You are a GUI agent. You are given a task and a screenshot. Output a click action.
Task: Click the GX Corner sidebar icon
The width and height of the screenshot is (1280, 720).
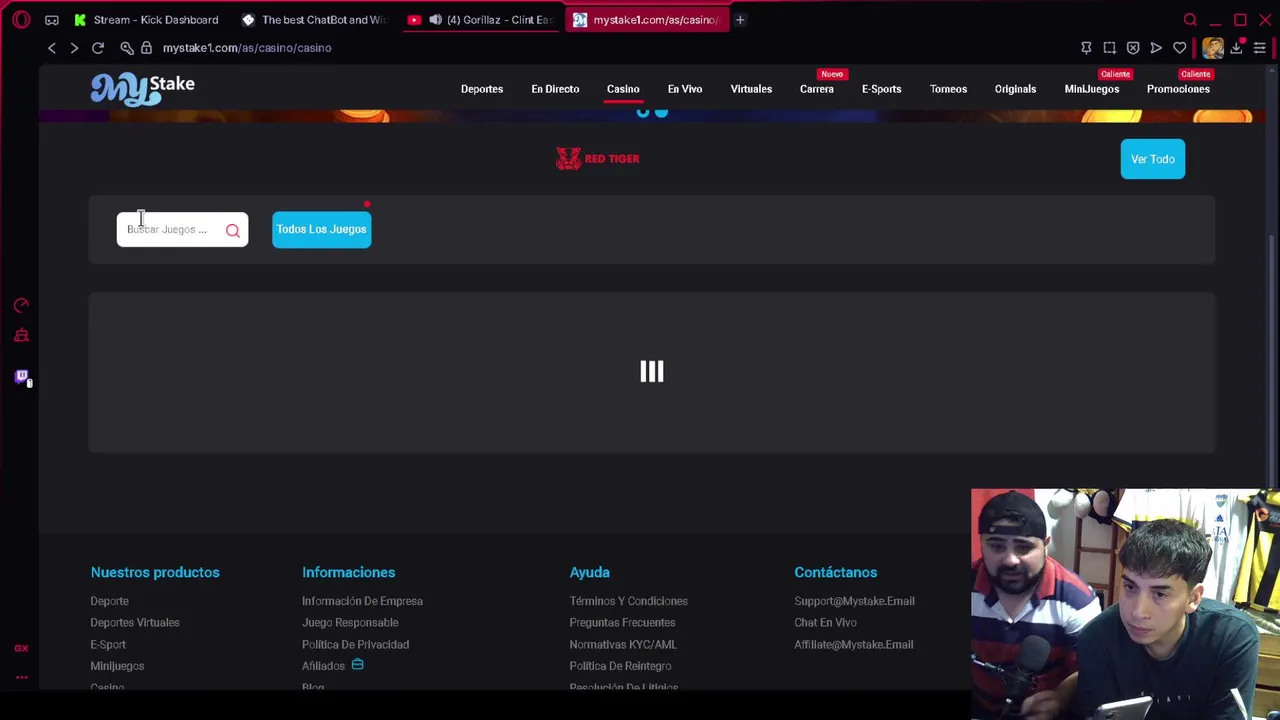[21, 648]
